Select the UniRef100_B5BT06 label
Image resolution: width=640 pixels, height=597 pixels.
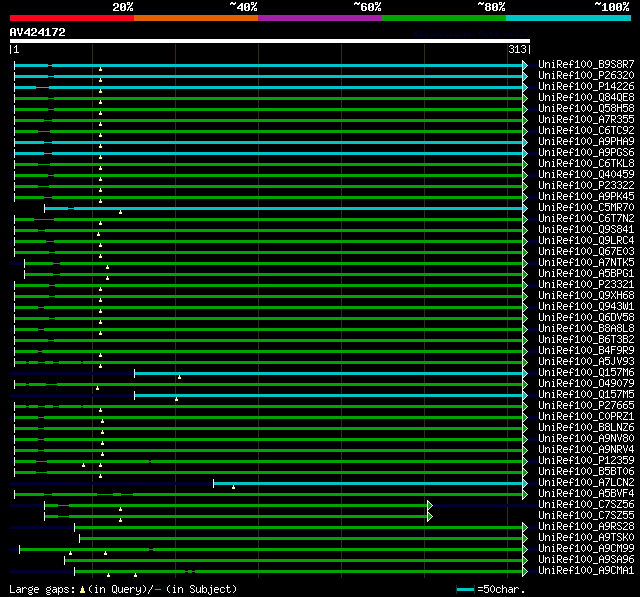click(x=586, y=472)
